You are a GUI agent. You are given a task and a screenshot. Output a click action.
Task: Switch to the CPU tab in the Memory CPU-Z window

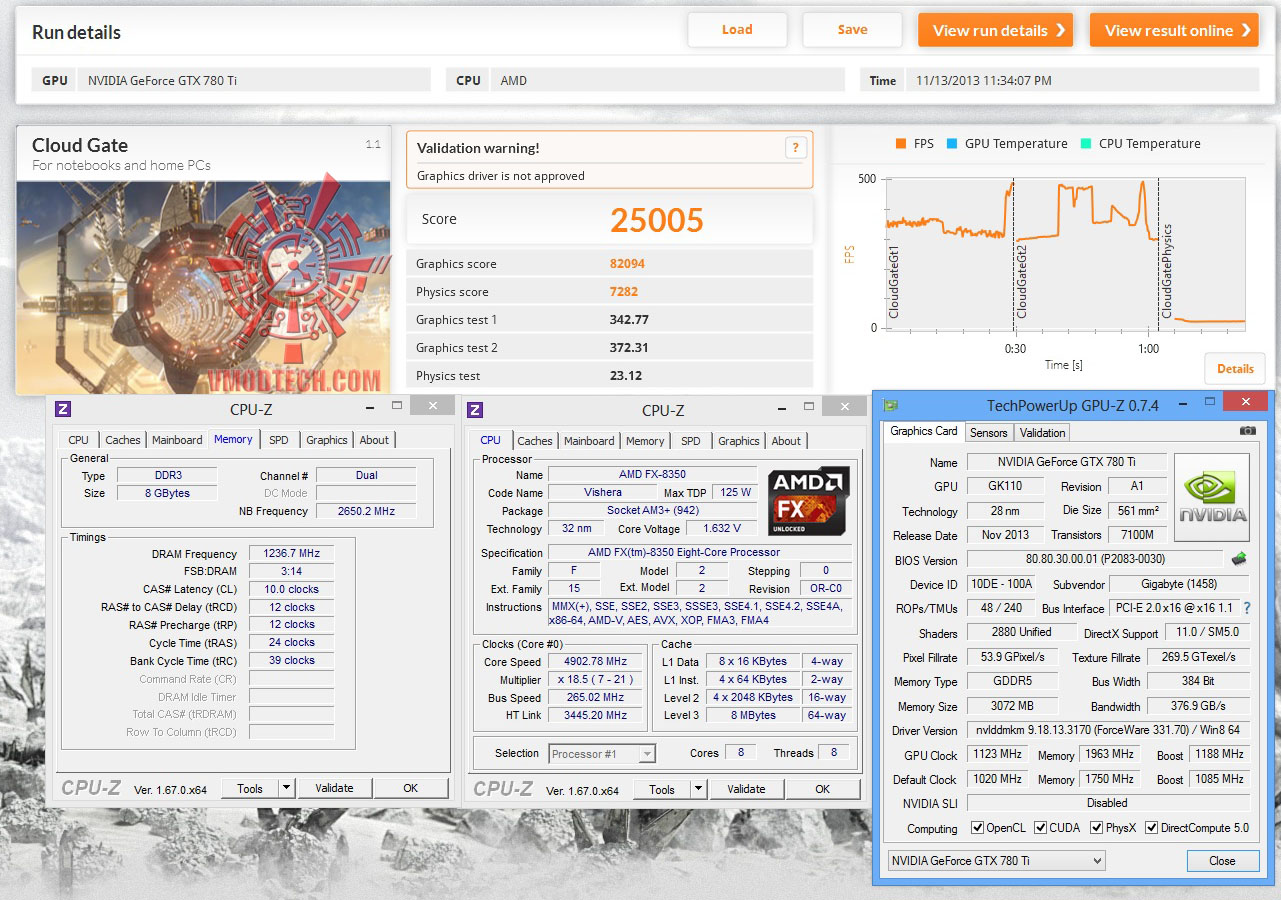(x=79, y=440)
